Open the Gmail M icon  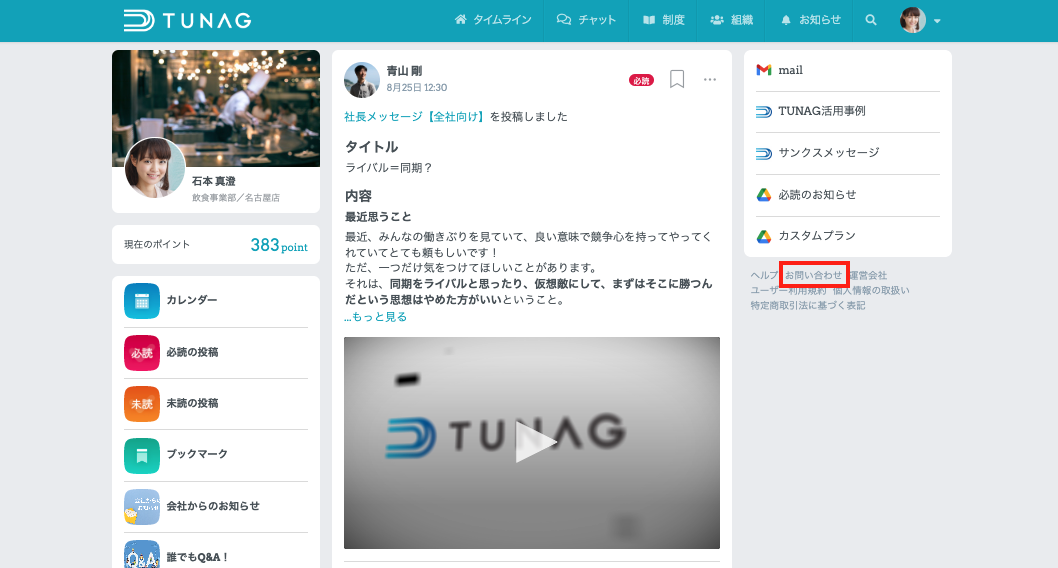point(764,70)
